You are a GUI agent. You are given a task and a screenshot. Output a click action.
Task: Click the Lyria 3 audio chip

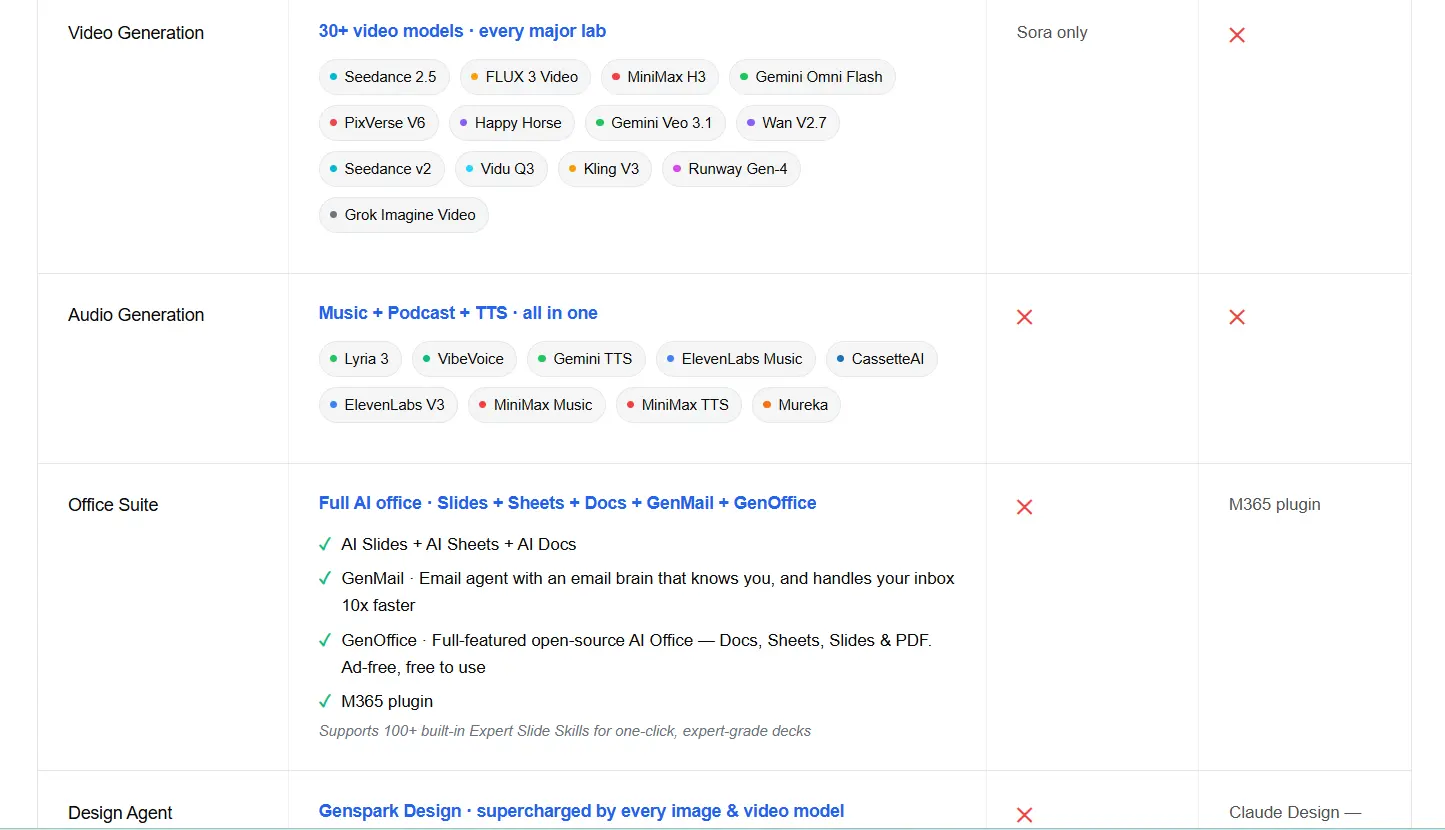point(360,359)
